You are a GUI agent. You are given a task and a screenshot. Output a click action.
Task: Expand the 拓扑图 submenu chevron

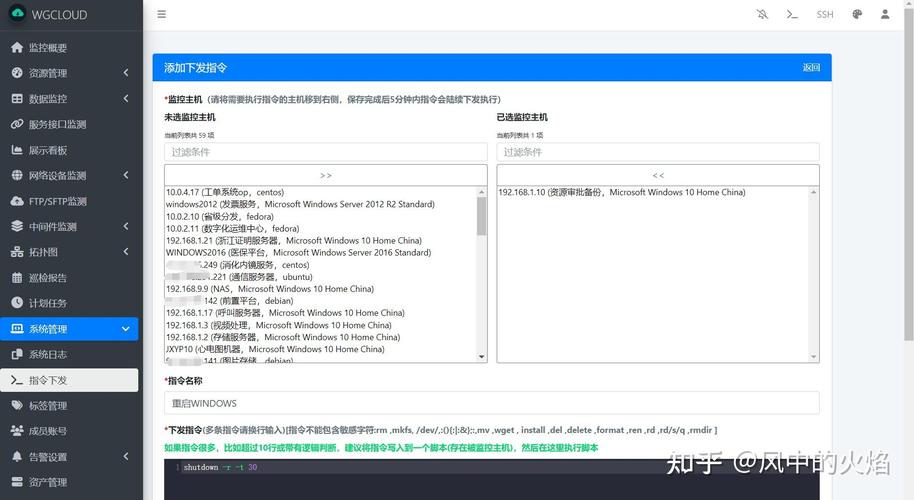click(126, 252)
